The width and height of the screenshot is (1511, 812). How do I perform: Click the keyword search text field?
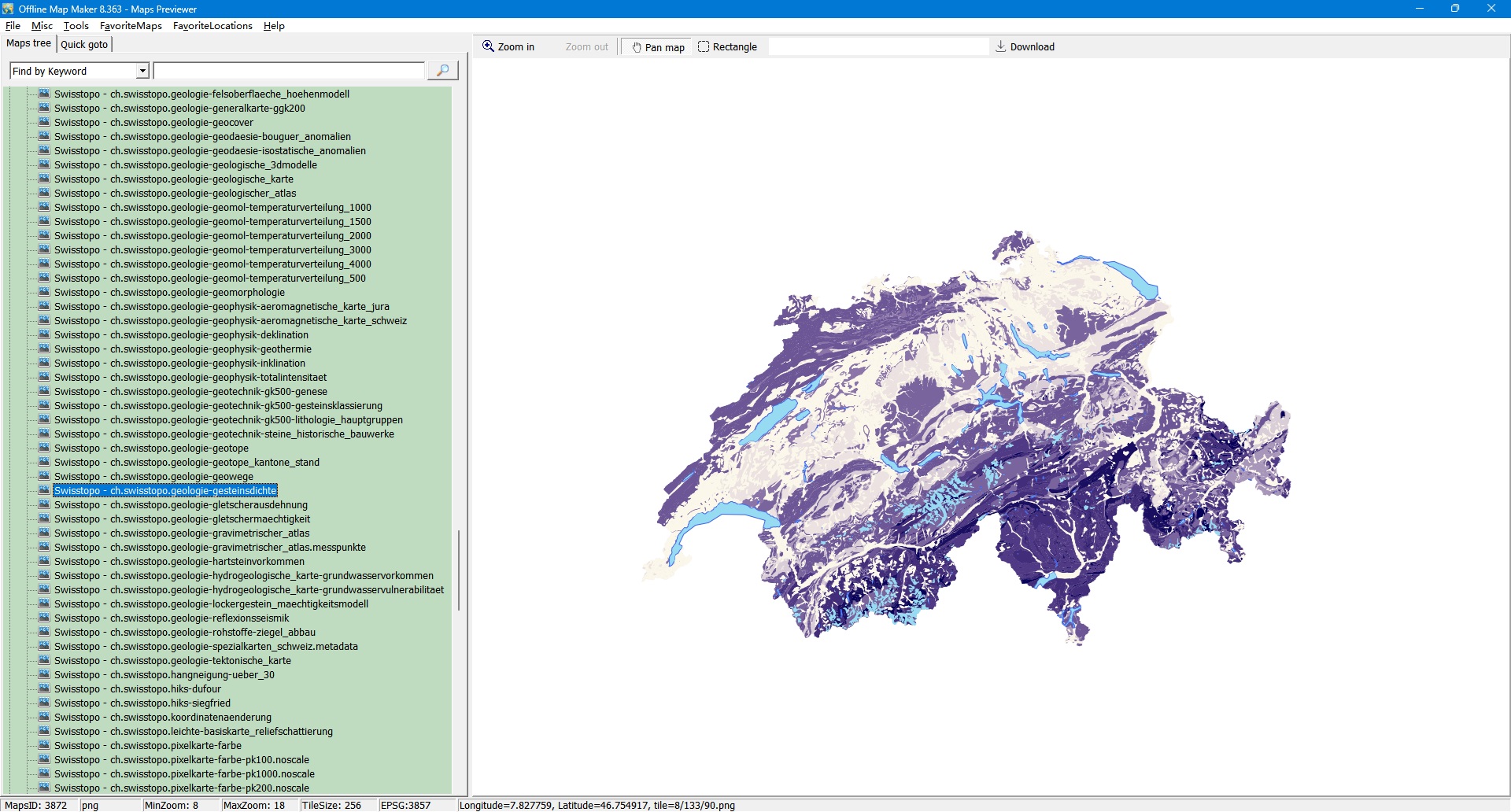tap(289, 71)
